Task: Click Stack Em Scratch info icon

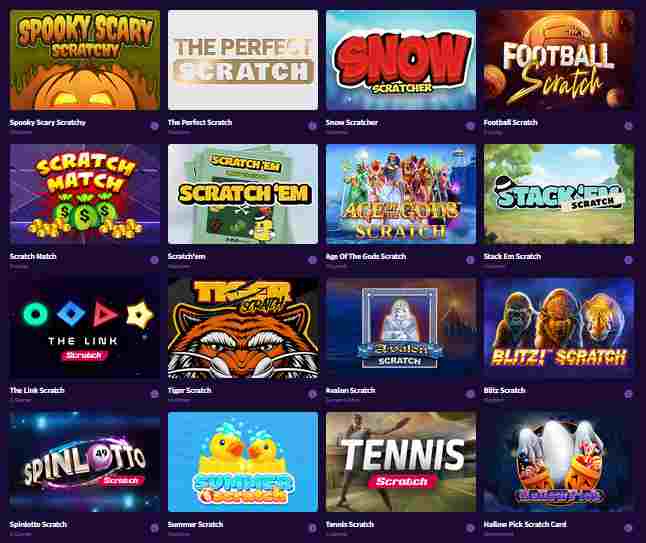Action: click(628, 260)
